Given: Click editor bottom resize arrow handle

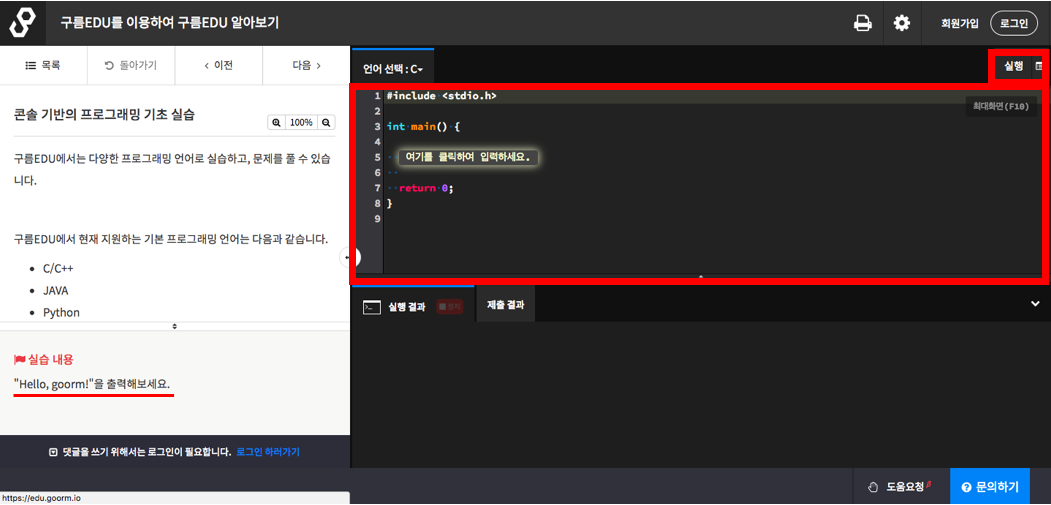Looking at the screenshot, I should click(701, 276).
